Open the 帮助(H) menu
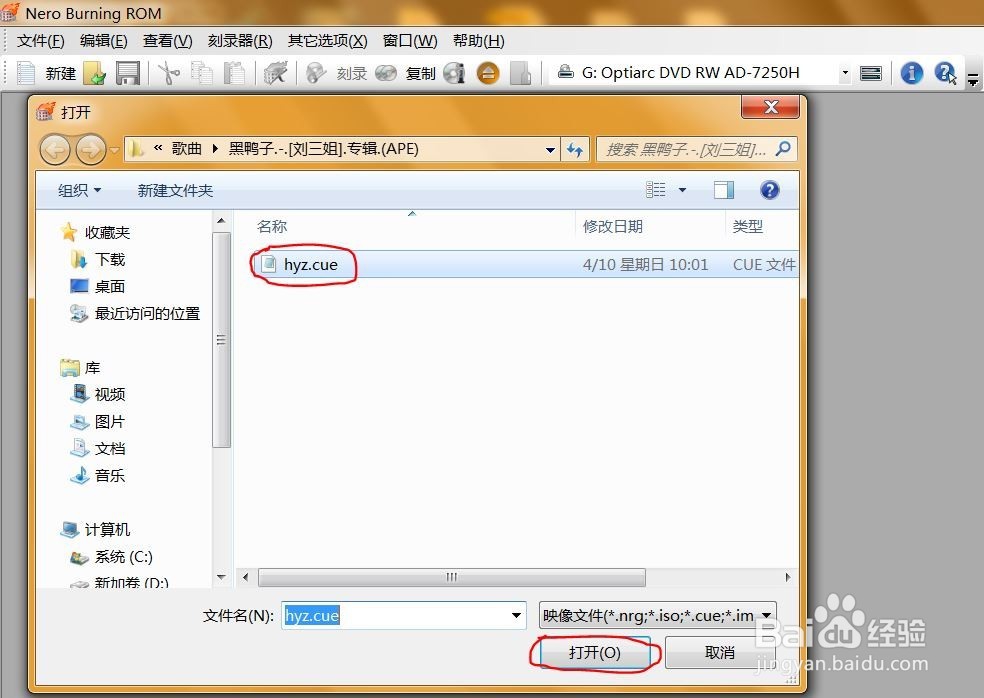Screen dimensions: 984x698 click(x=478, y=41)
